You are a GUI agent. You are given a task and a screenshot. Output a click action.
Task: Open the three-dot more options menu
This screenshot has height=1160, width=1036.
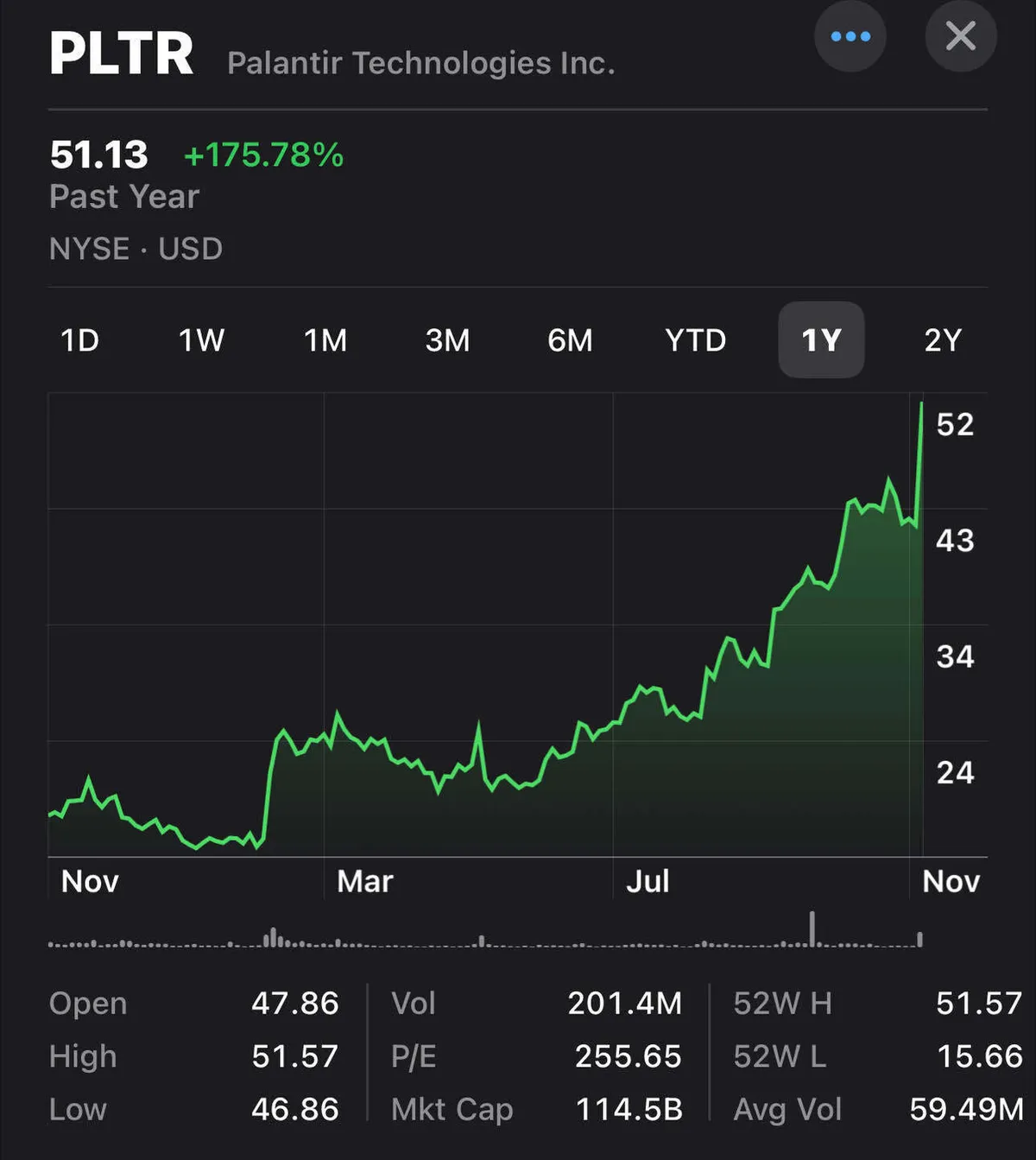[x=850, y=36]
